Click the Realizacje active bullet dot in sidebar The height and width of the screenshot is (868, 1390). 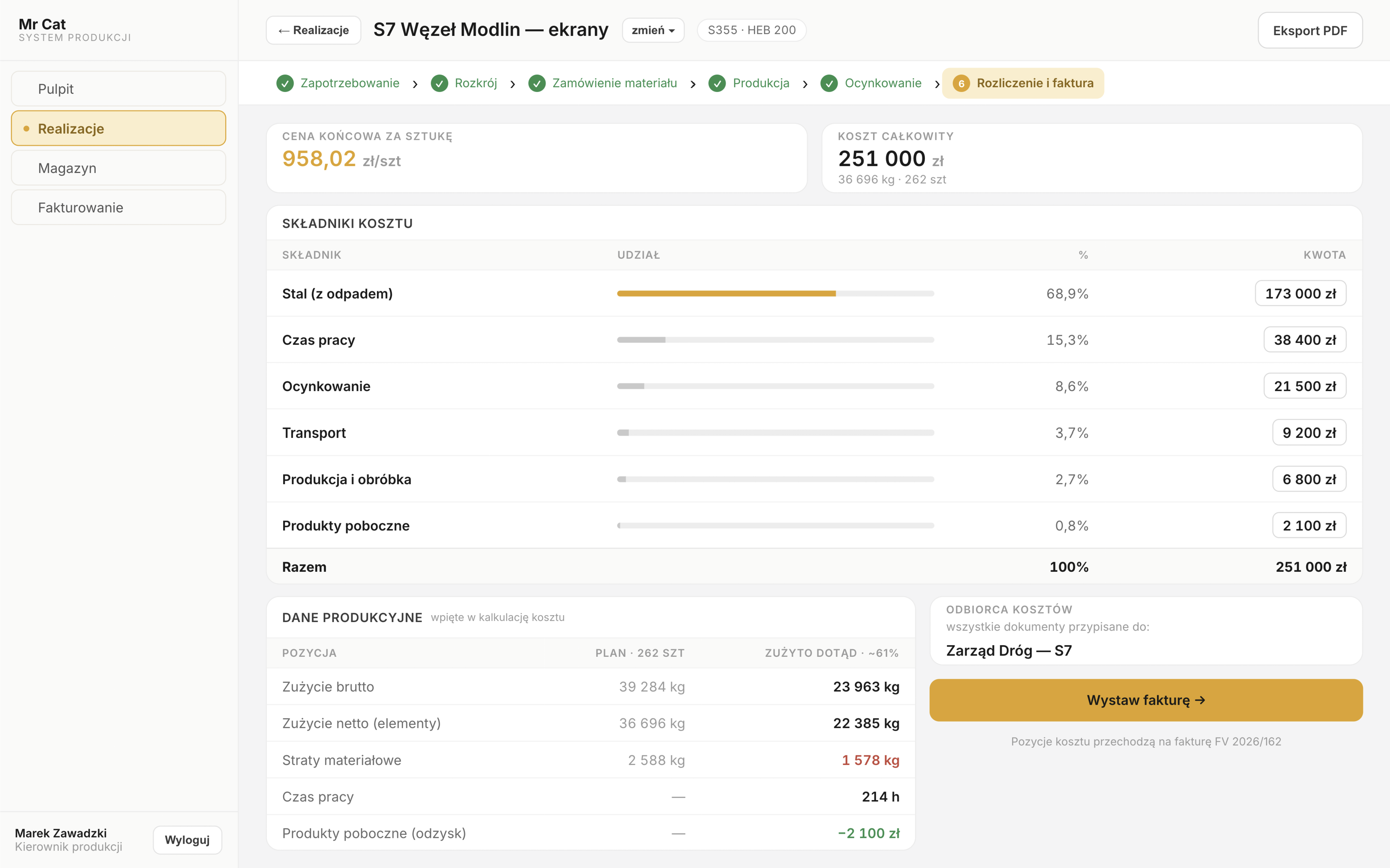[26, 129]
